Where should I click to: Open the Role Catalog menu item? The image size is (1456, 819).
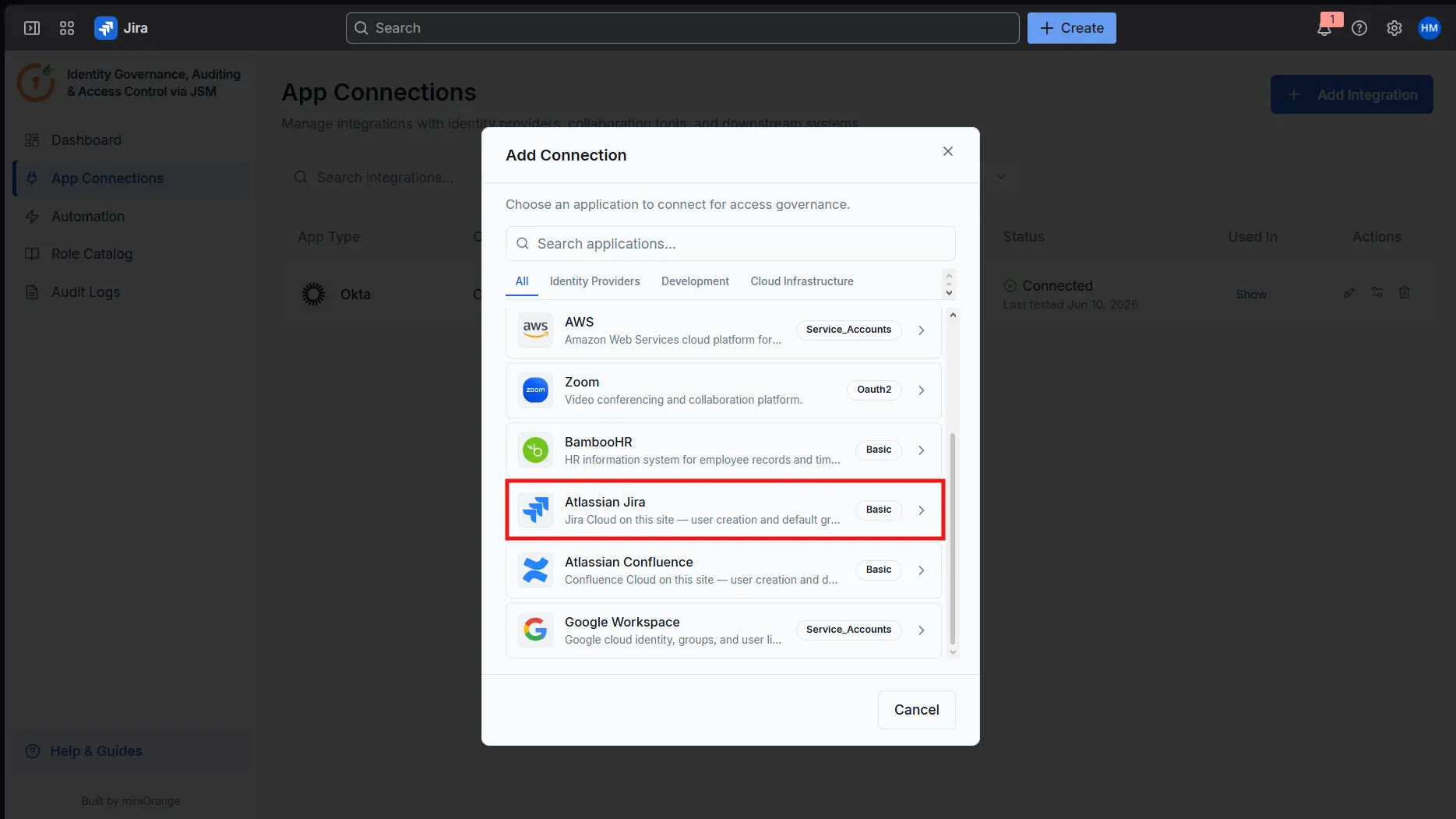(132, 254)
